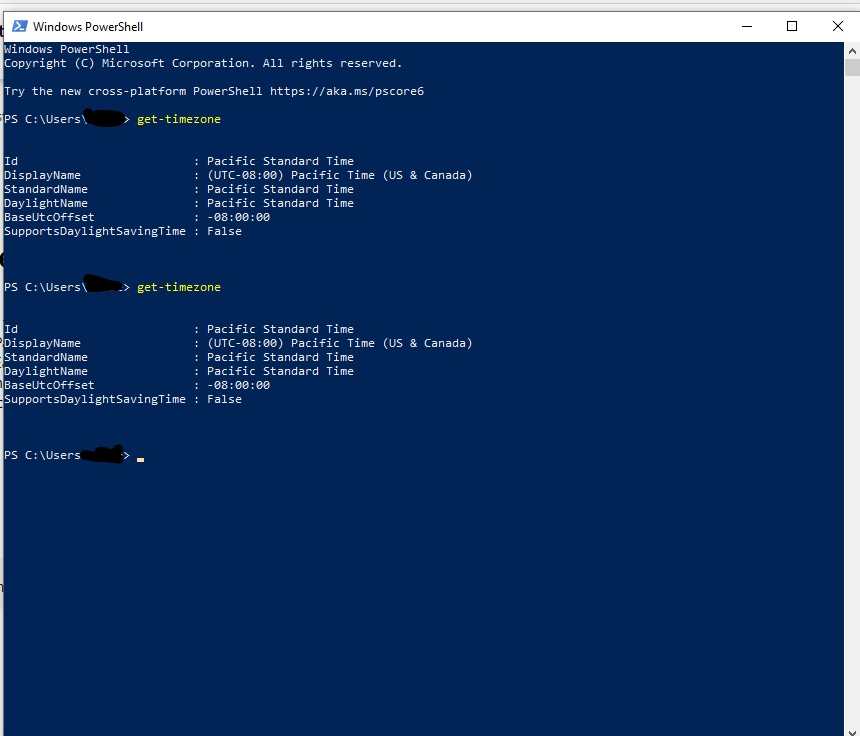Close the Windows PowerShell window
Screen dimensions: 860x736
tap(838, 26)
